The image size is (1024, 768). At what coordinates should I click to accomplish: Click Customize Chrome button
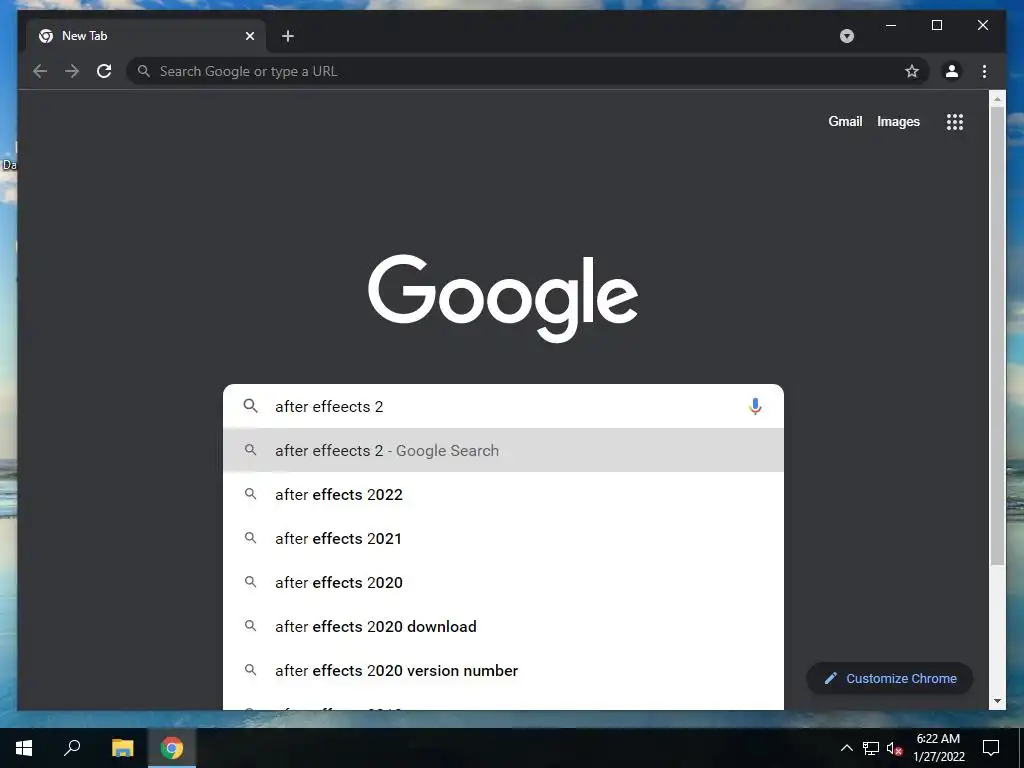[889, 679]
